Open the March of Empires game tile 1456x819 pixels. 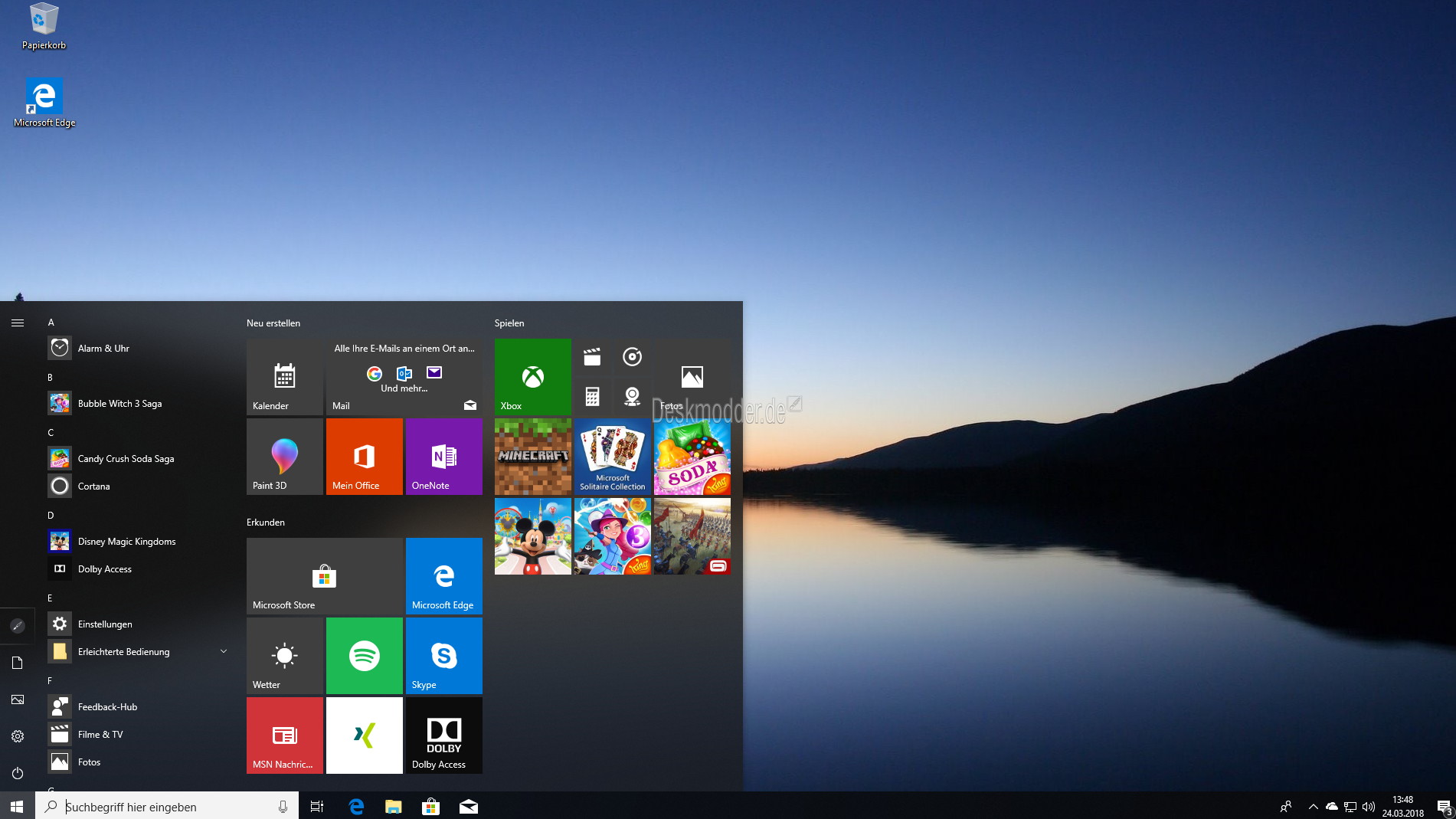click(x=692, y=536)
